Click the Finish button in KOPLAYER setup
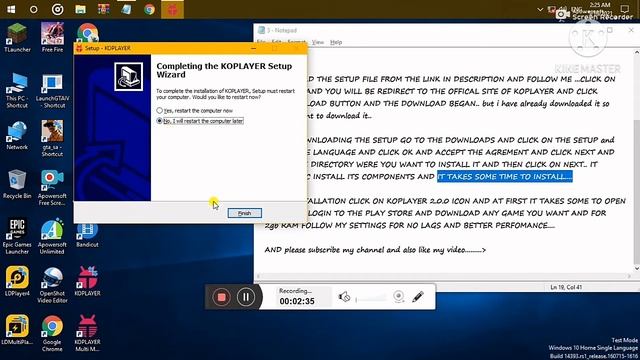 [244, 213]
